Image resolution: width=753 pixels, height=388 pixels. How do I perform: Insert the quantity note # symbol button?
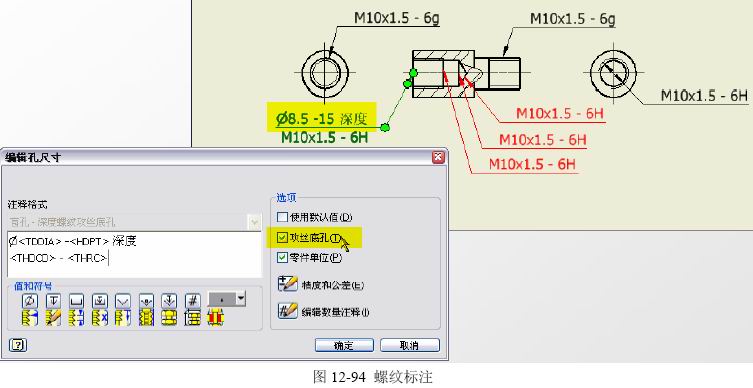pos(193,301)
